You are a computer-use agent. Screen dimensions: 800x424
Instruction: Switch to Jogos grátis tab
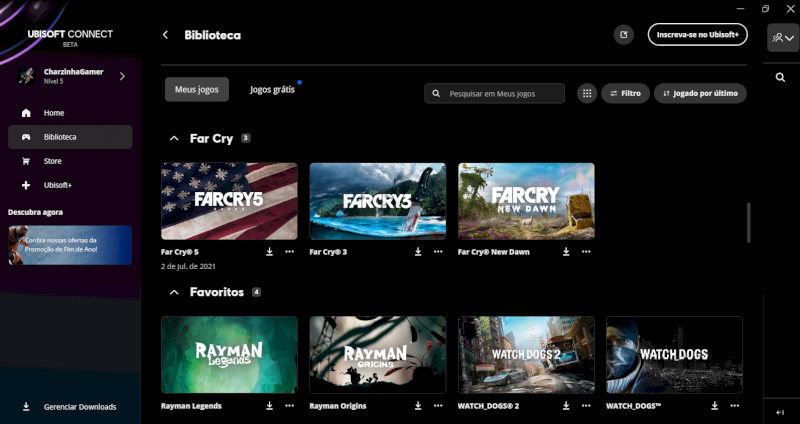tap(272, 89)
